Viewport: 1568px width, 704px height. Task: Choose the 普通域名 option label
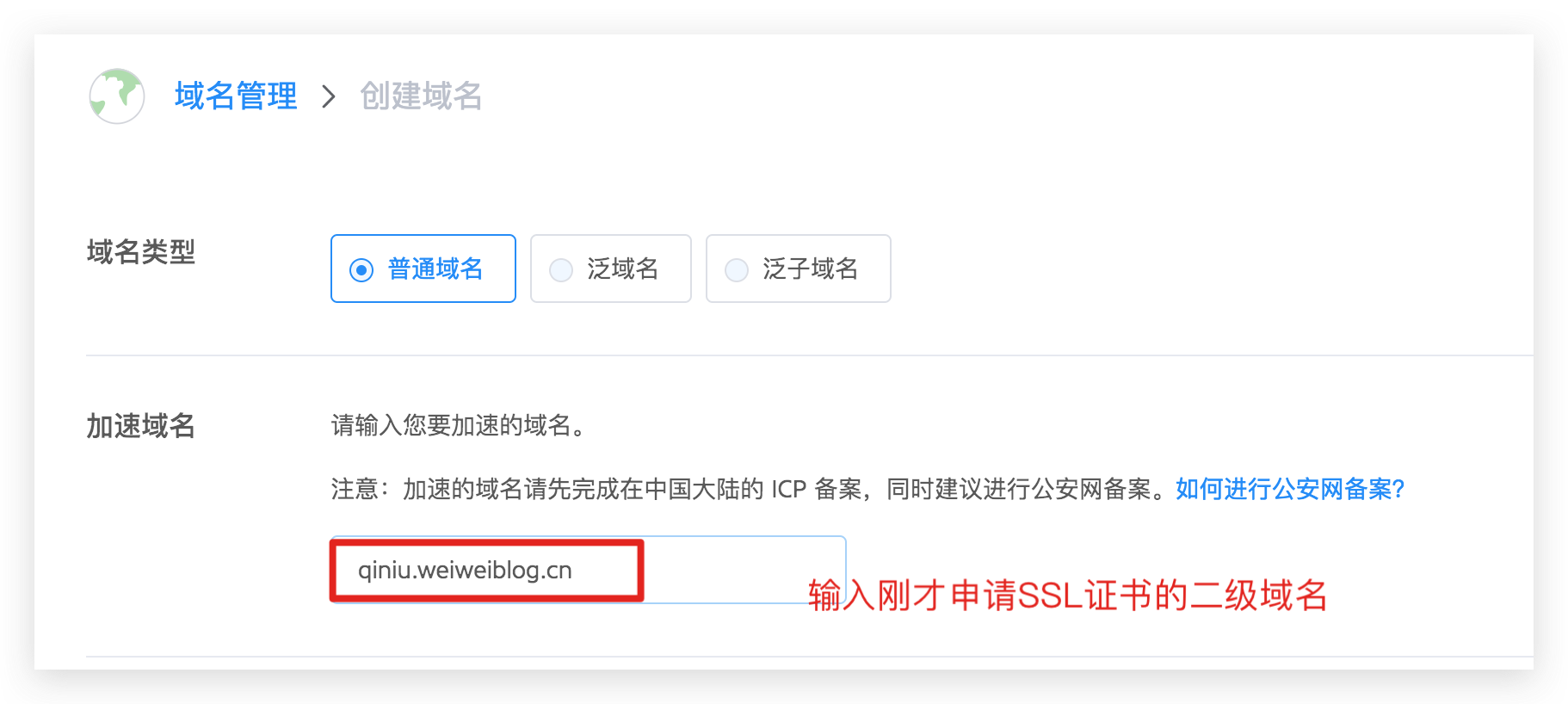tap(435, 269)
